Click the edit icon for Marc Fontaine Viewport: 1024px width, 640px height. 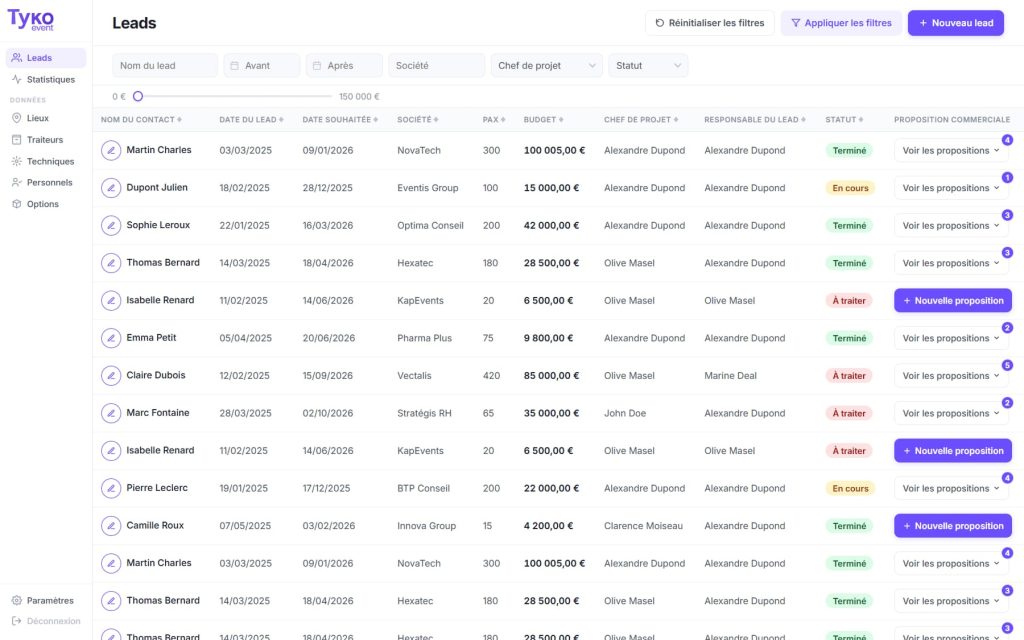coord(111,413)
